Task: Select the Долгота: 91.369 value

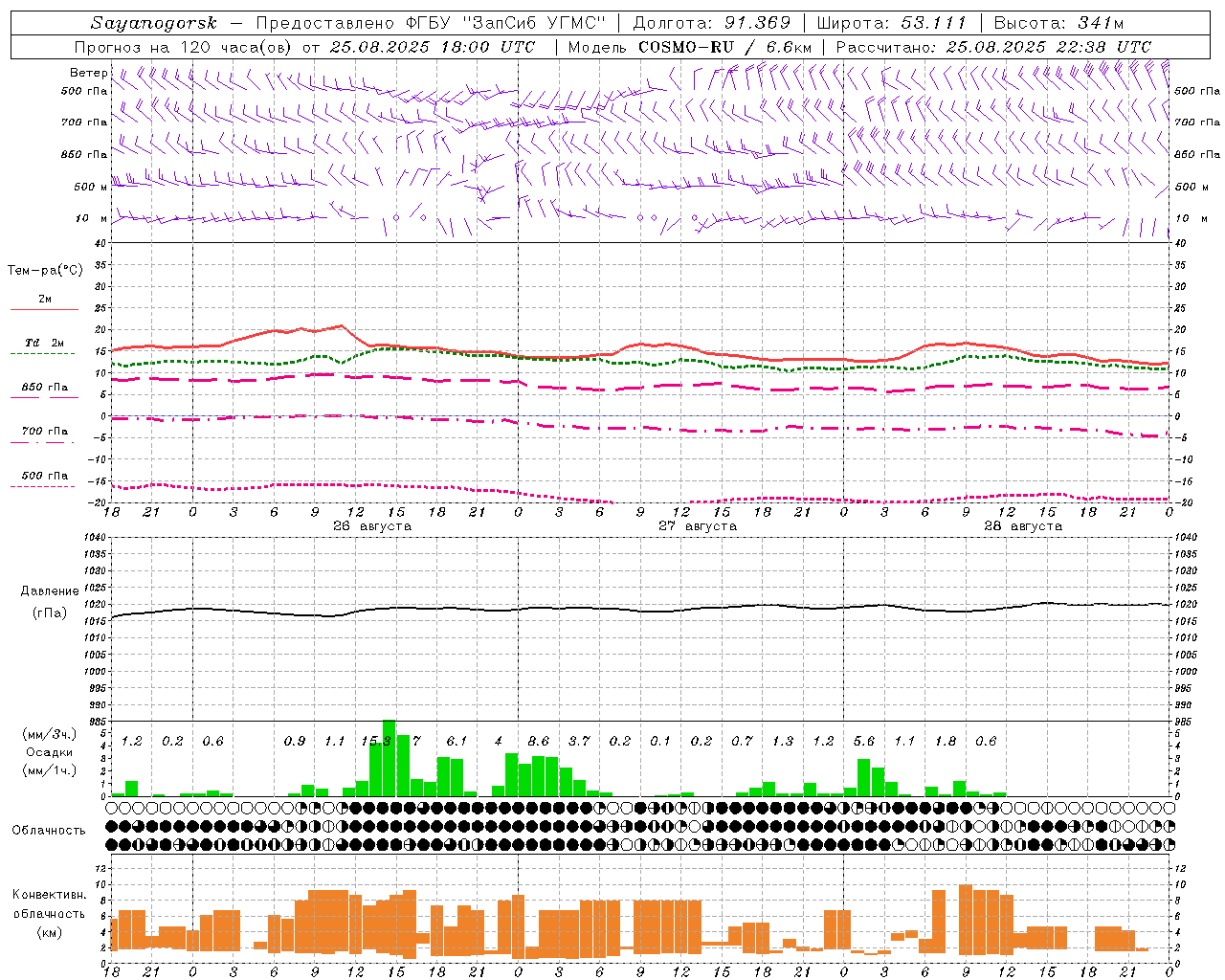Action: tap(712, 23)
